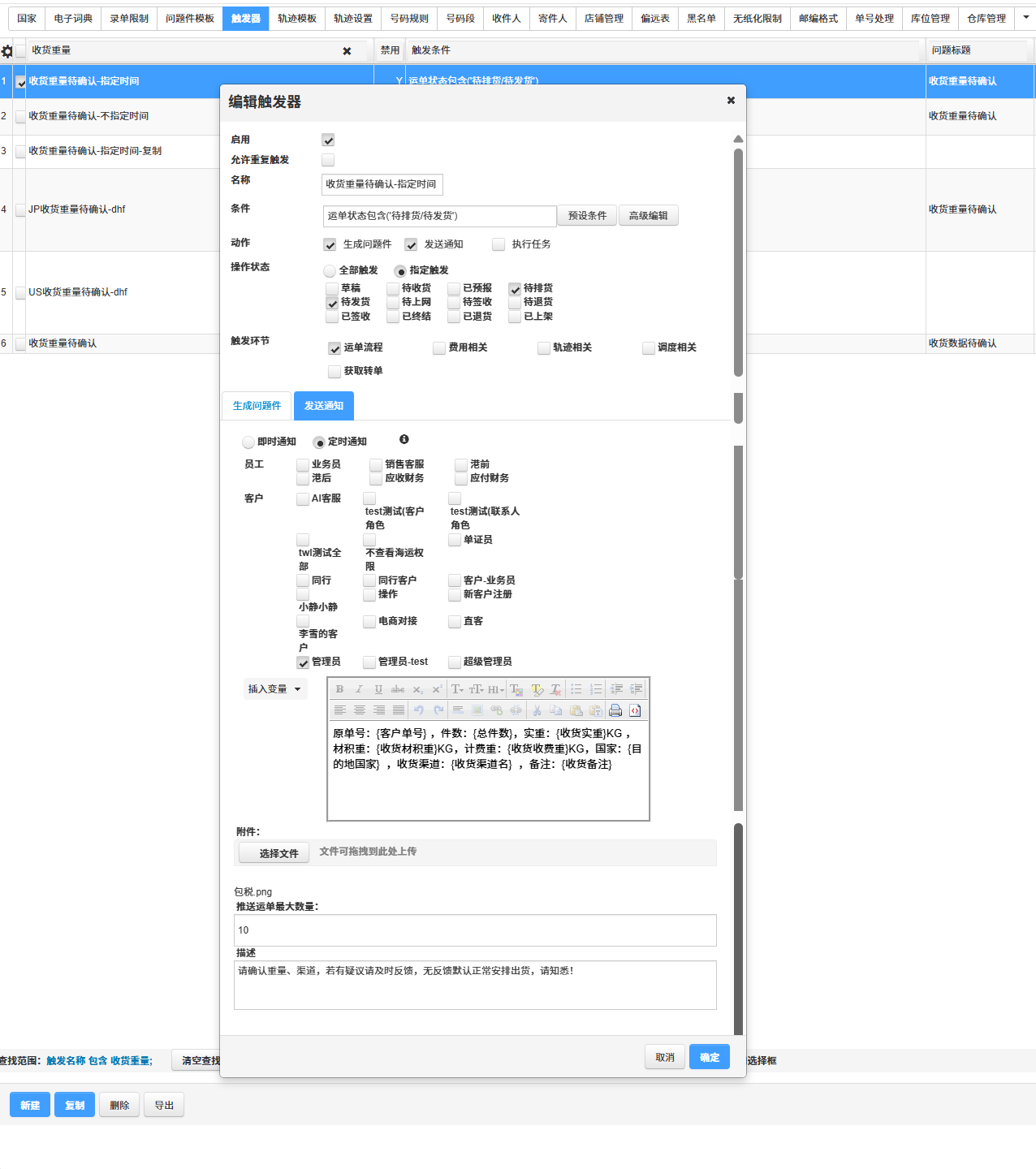Switch to the 生成问题件 tab
The image size is (1036, 1169).
point(257,406)
